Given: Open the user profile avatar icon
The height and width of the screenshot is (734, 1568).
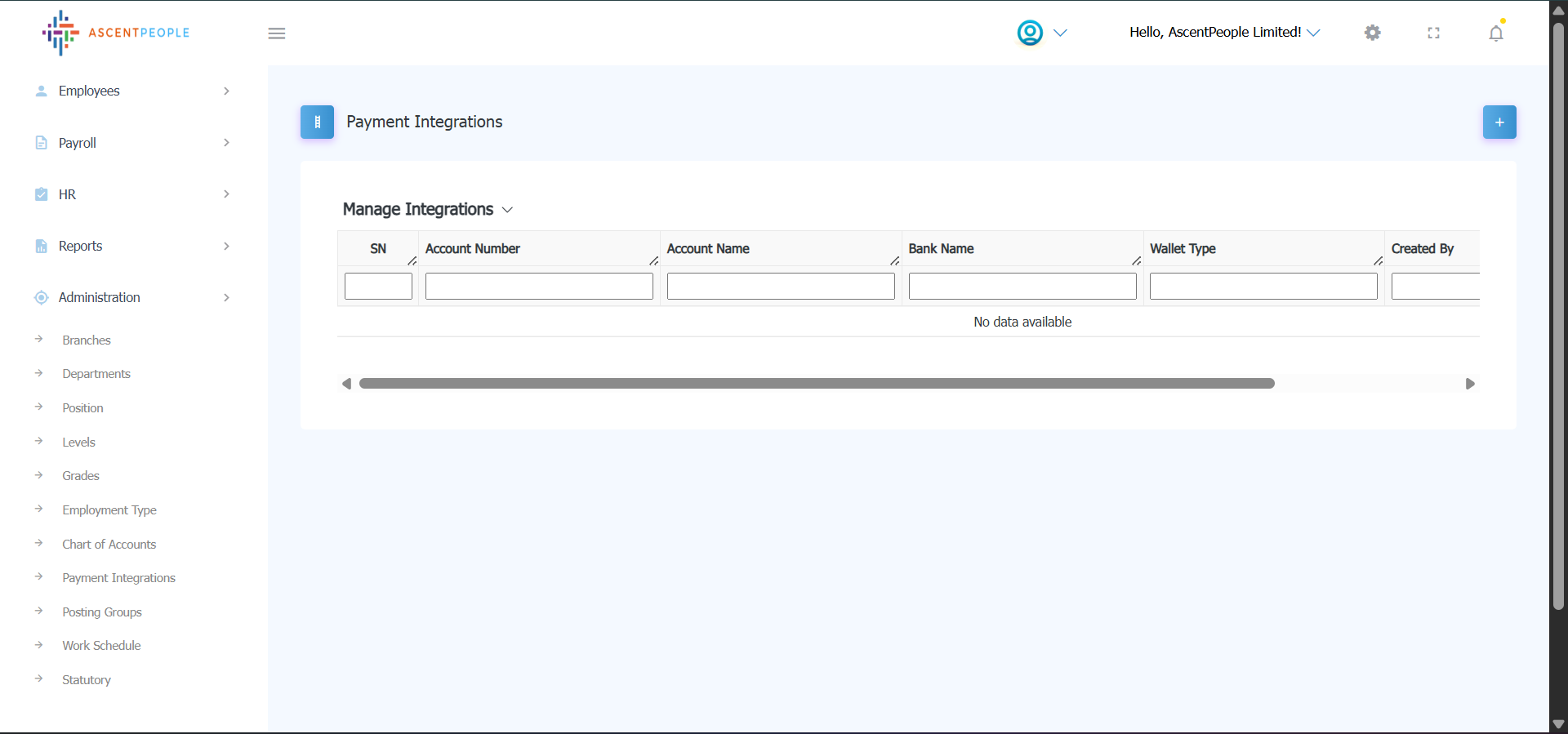Looking at the screenshot, I should (1030, 33).
